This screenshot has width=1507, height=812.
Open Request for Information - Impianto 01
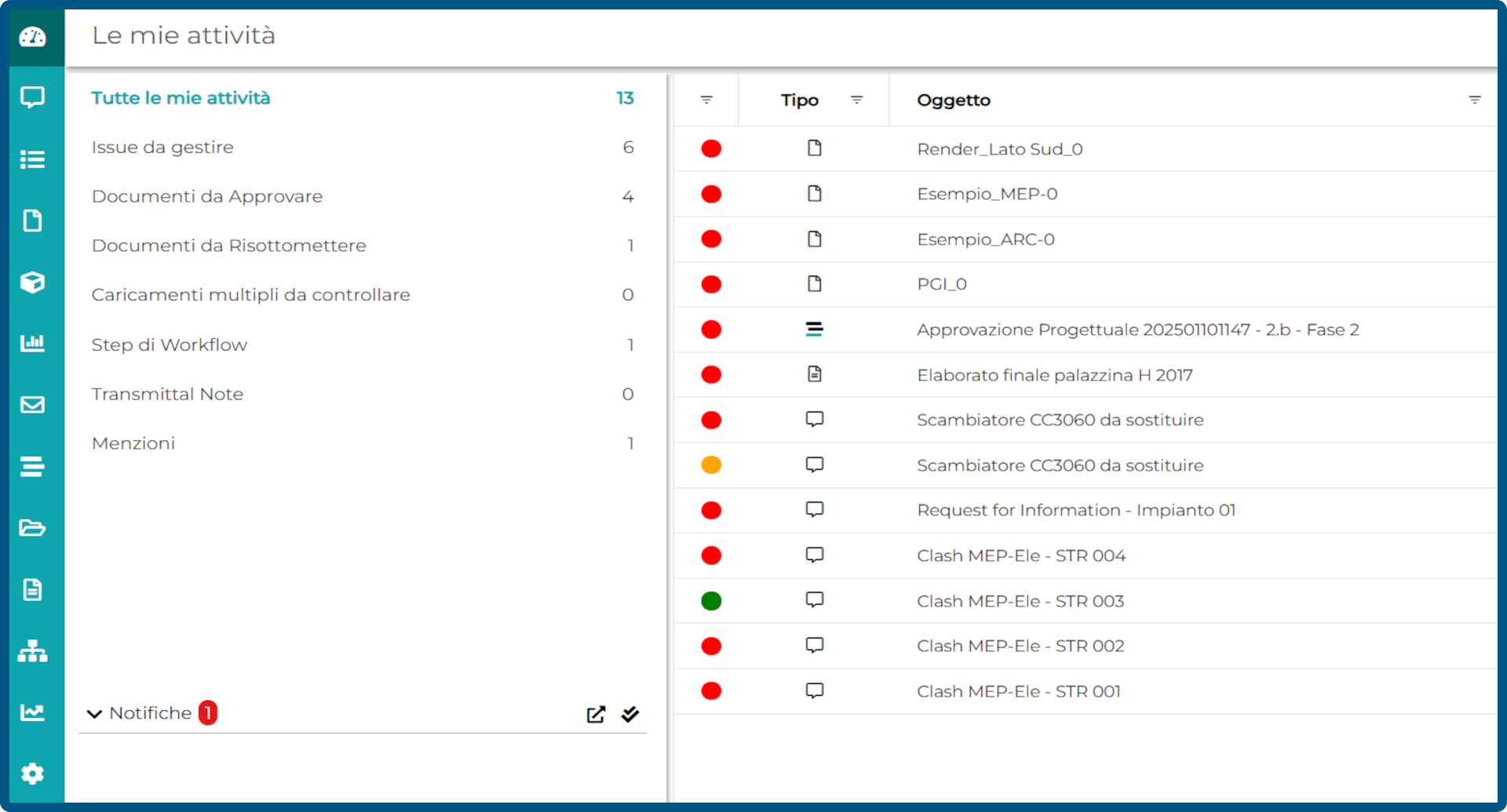[x=1076, y=510]
